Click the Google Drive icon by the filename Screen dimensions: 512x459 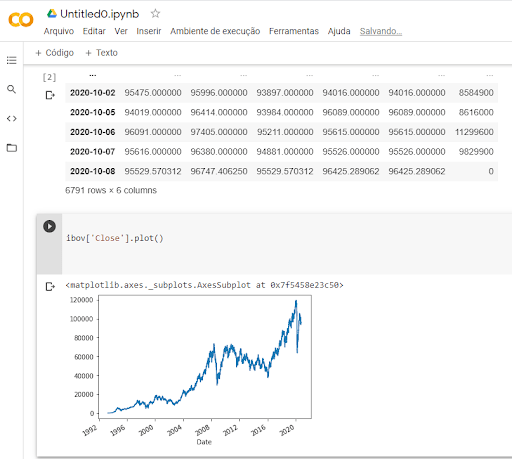(x=52, y=14)
